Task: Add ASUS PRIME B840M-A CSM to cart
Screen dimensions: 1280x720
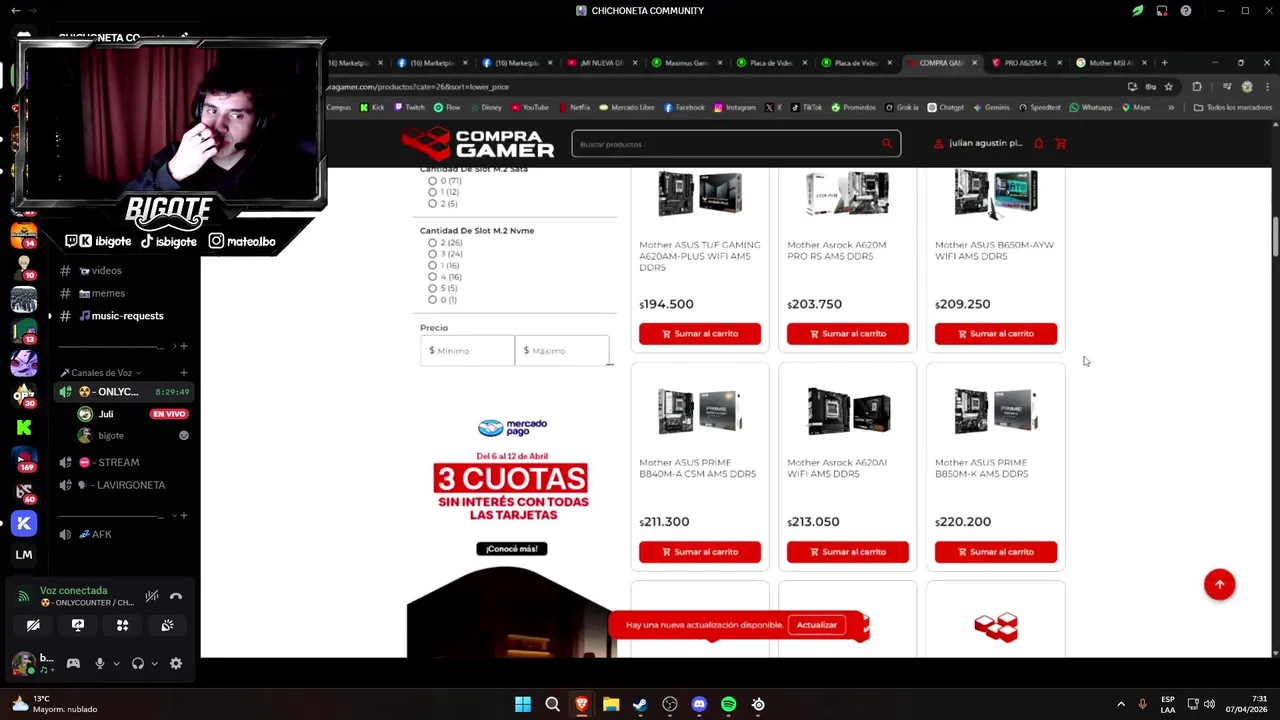Action: click(700, 552)
